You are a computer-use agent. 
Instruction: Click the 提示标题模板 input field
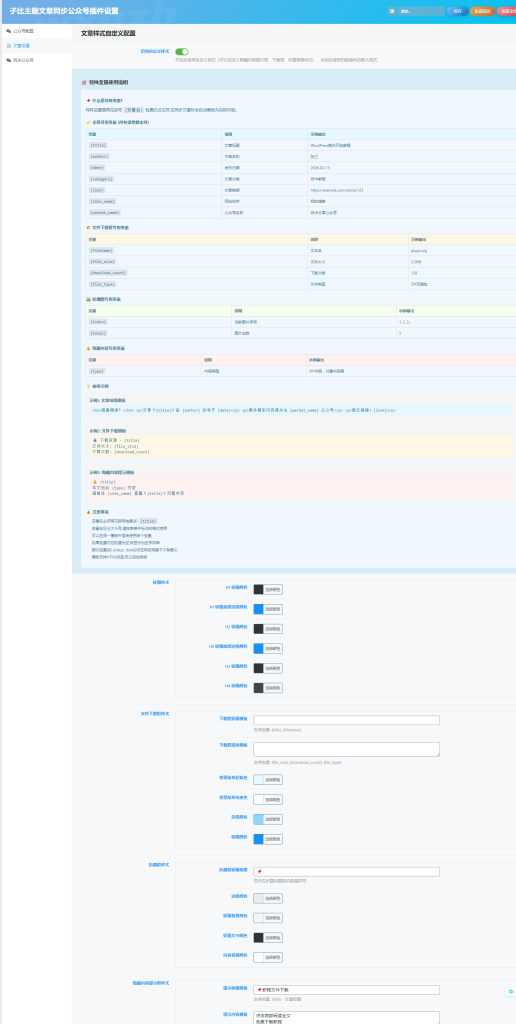click(346, 990)
